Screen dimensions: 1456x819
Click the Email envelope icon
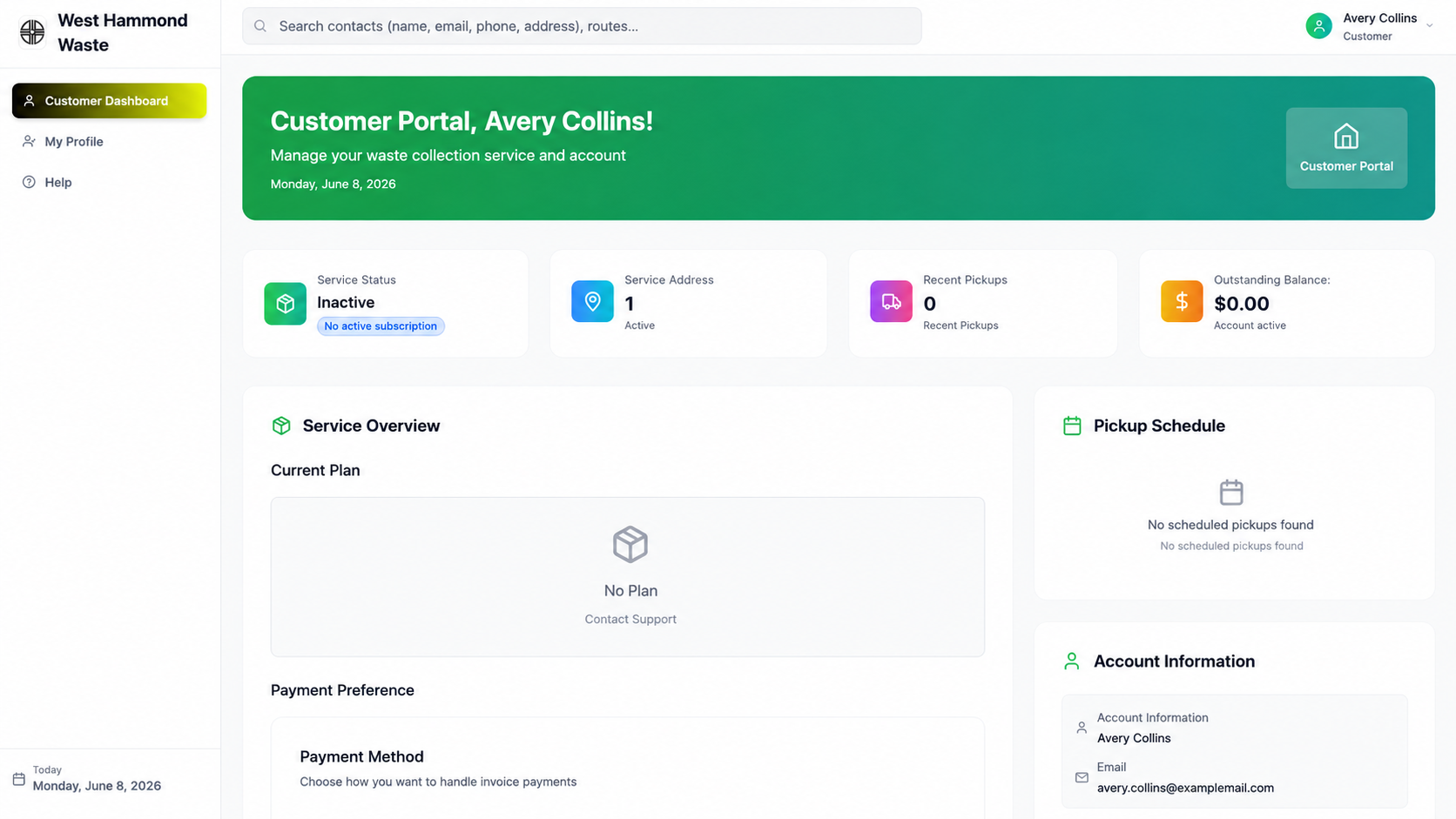point(1082,777)
